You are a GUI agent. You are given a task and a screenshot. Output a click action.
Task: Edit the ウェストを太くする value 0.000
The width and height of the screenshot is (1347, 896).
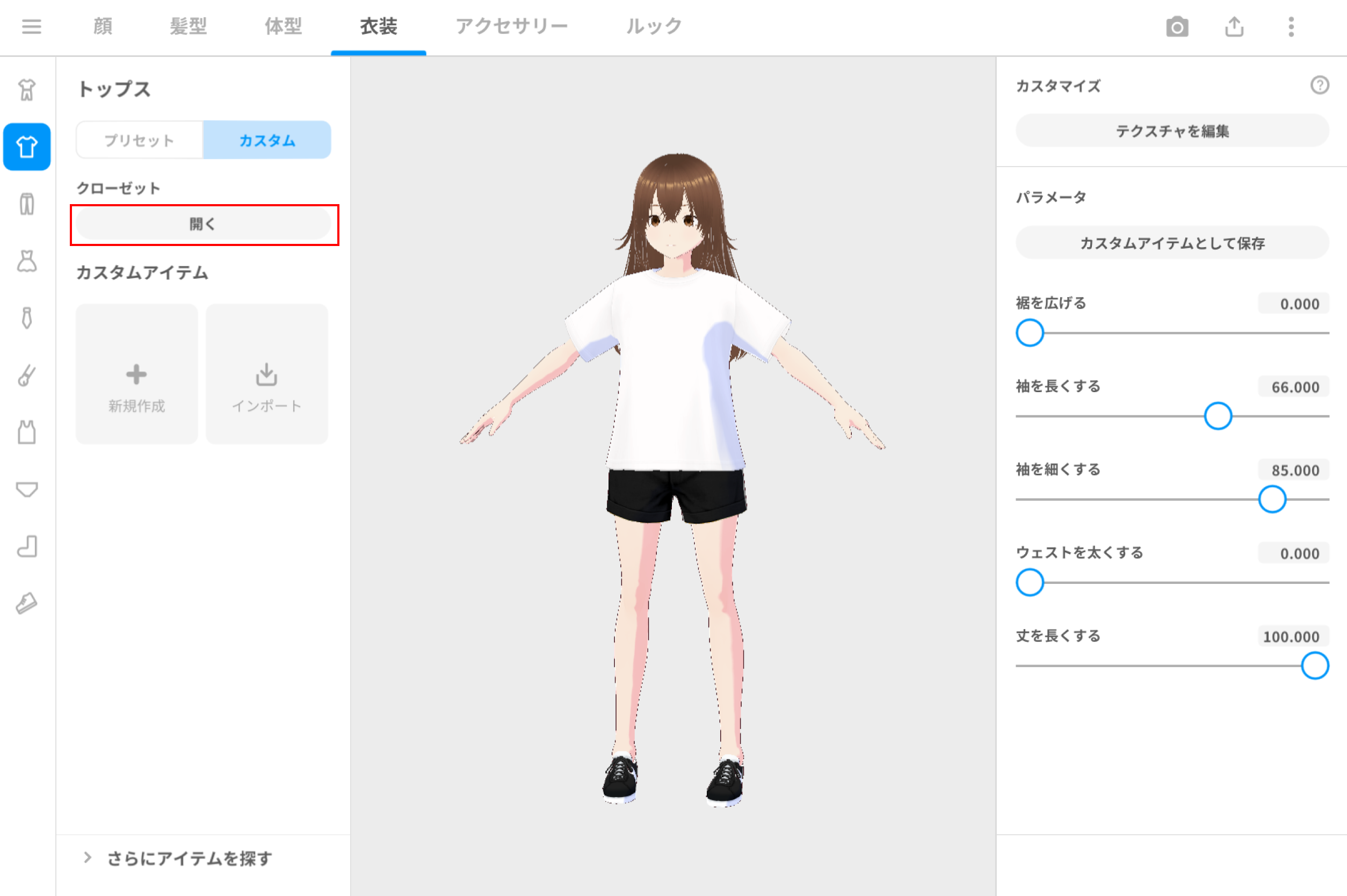1293,553
